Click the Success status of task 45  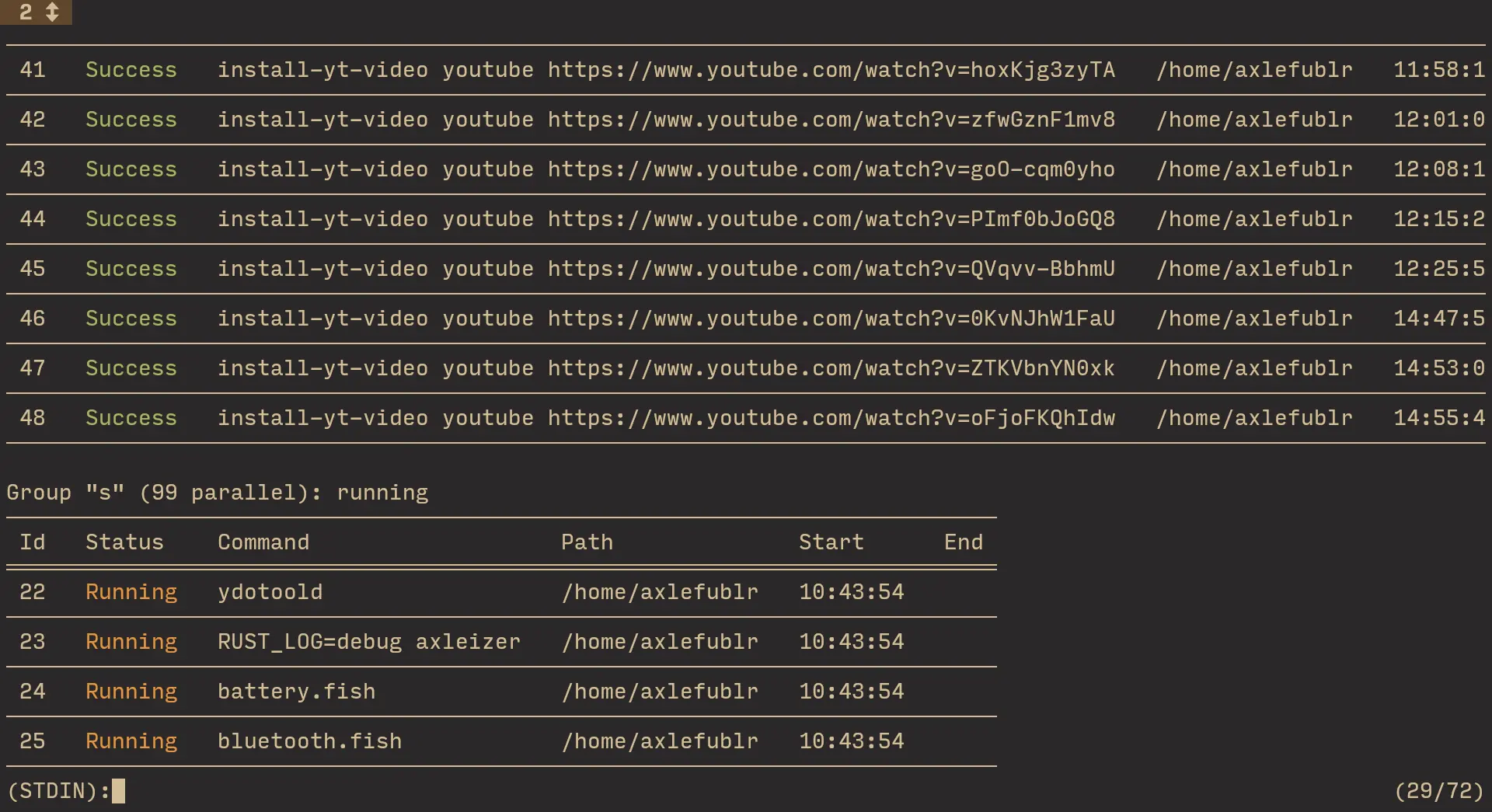tap(131, 269)
